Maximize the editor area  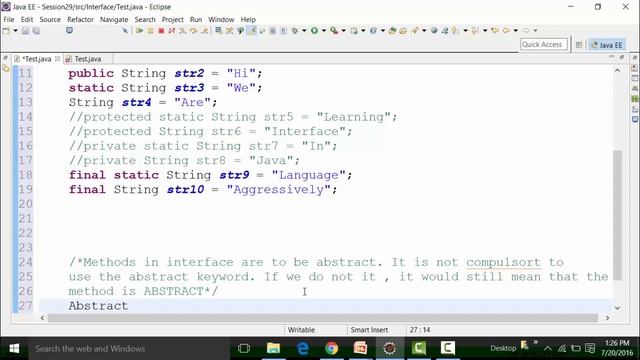point(622,57)
